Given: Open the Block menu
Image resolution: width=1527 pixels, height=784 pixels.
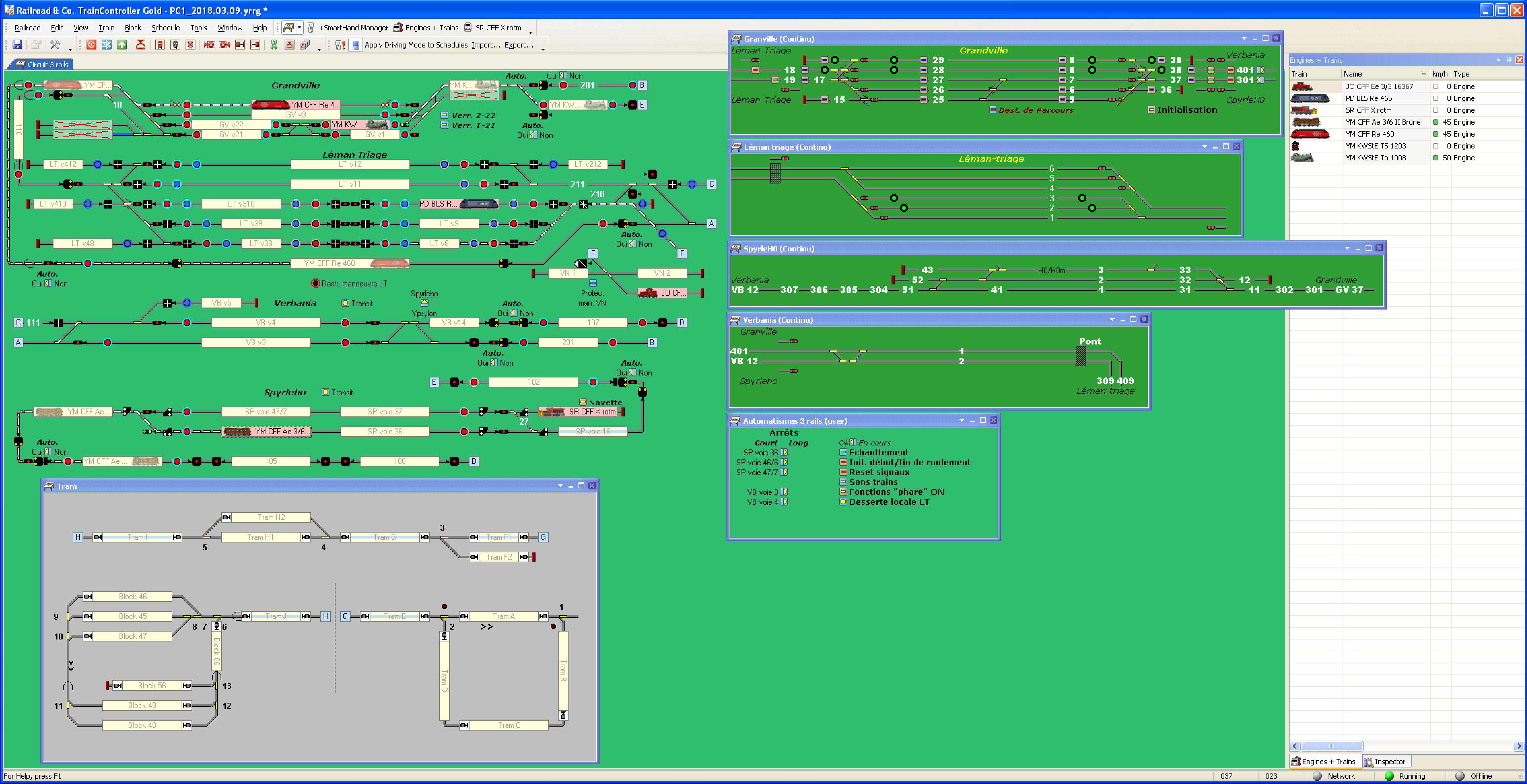Looking at the screenshot, I should [133, 28].
